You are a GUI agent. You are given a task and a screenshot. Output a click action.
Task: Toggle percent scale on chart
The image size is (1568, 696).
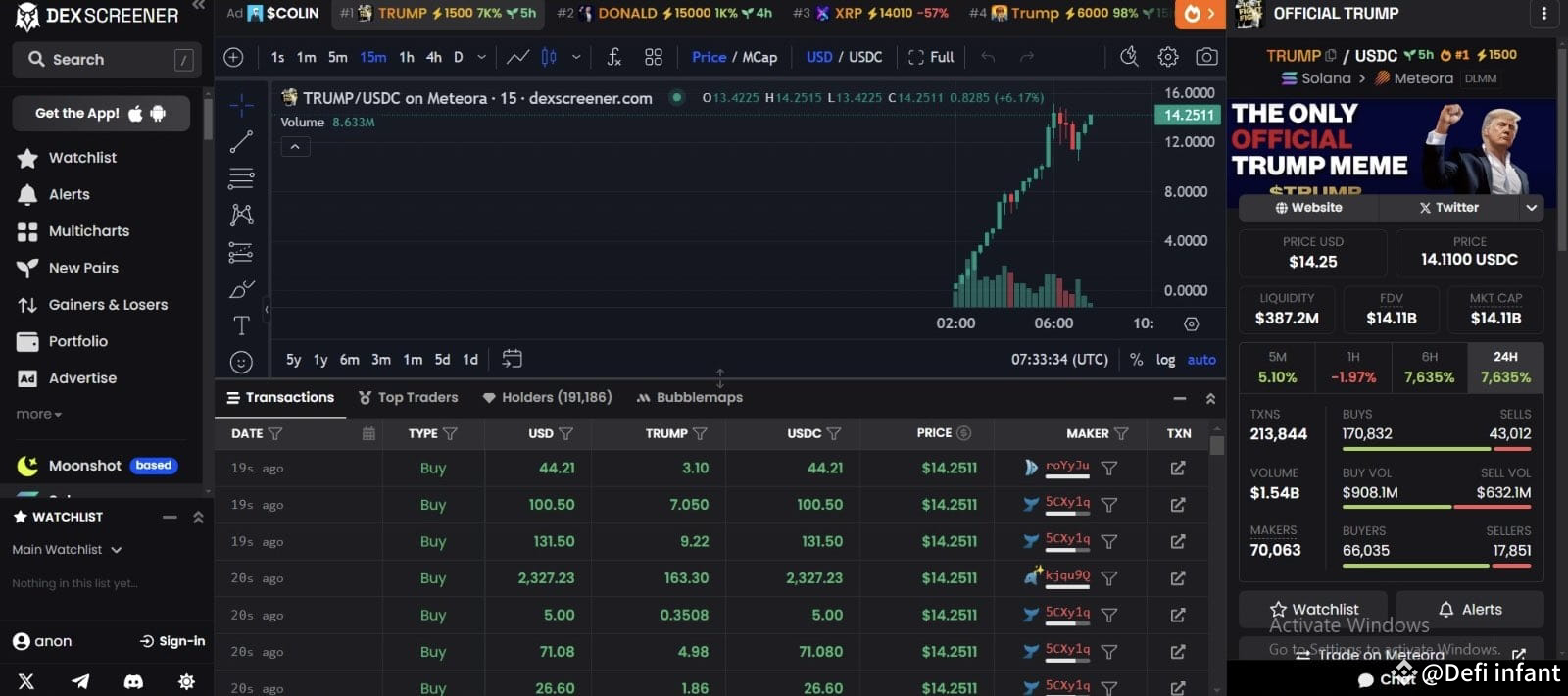pyautogui.click(x=1136, y=360)
